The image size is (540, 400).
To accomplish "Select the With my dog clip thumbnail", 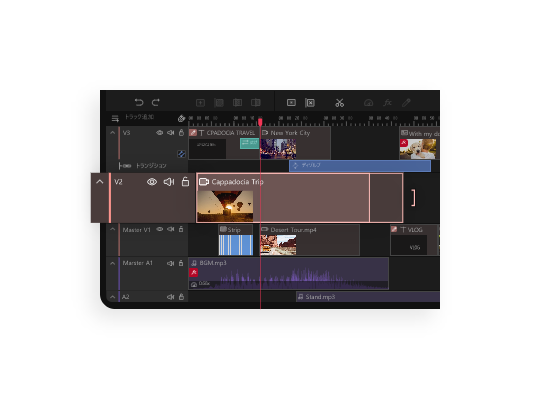I will [418, 149].
